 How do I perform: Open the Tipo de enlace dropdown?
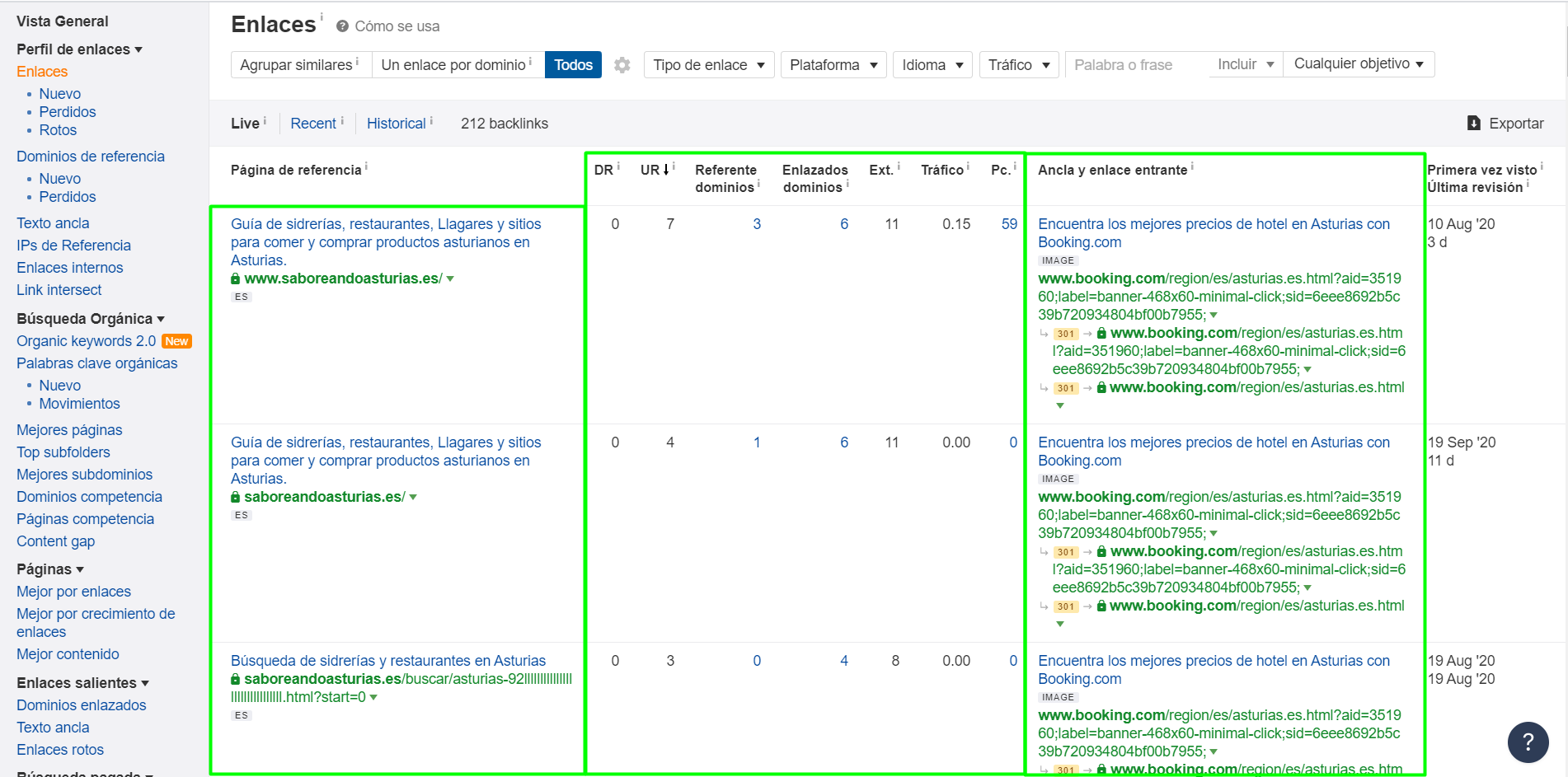[707, 64]
